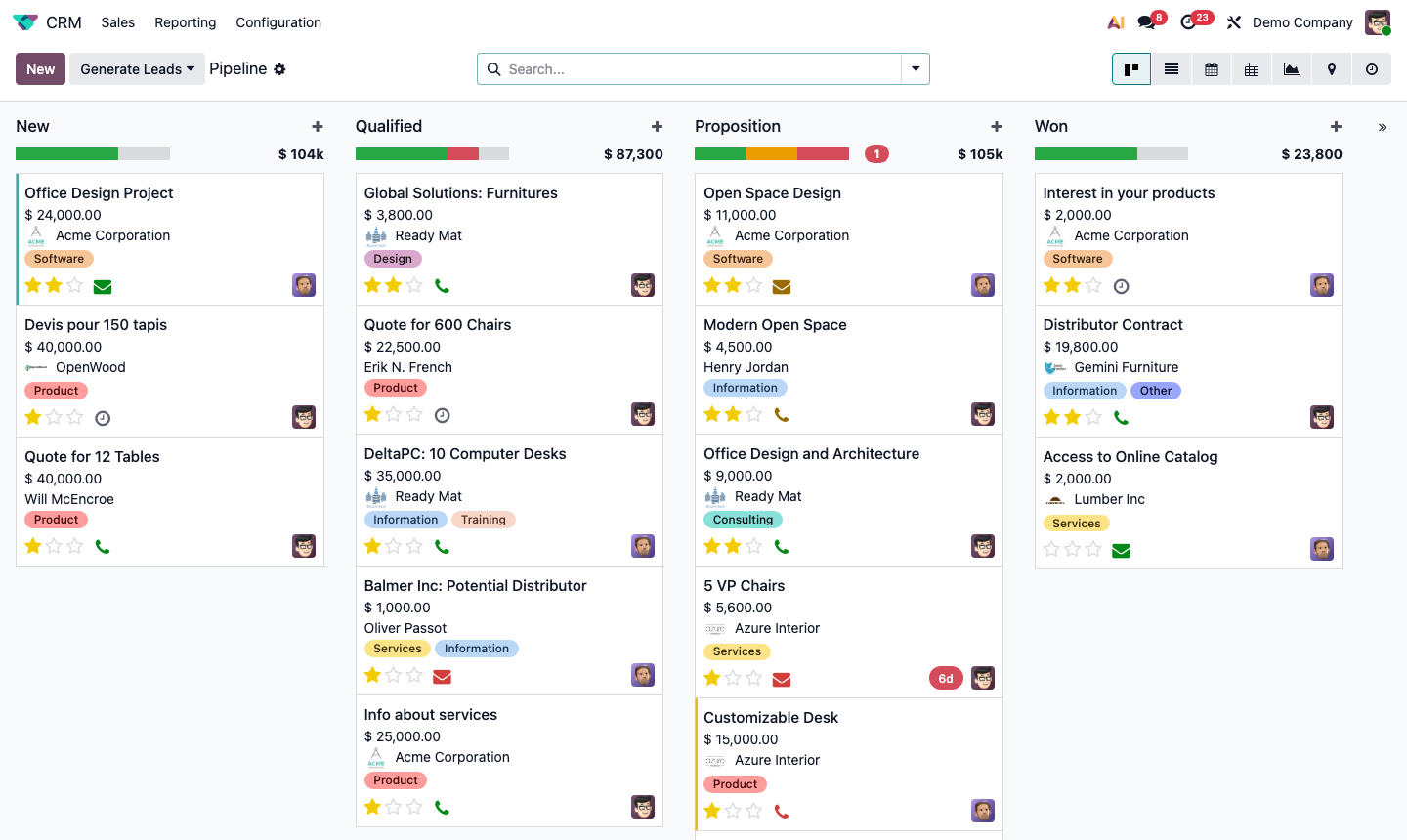Open the Sales menu

coord(117,21)
